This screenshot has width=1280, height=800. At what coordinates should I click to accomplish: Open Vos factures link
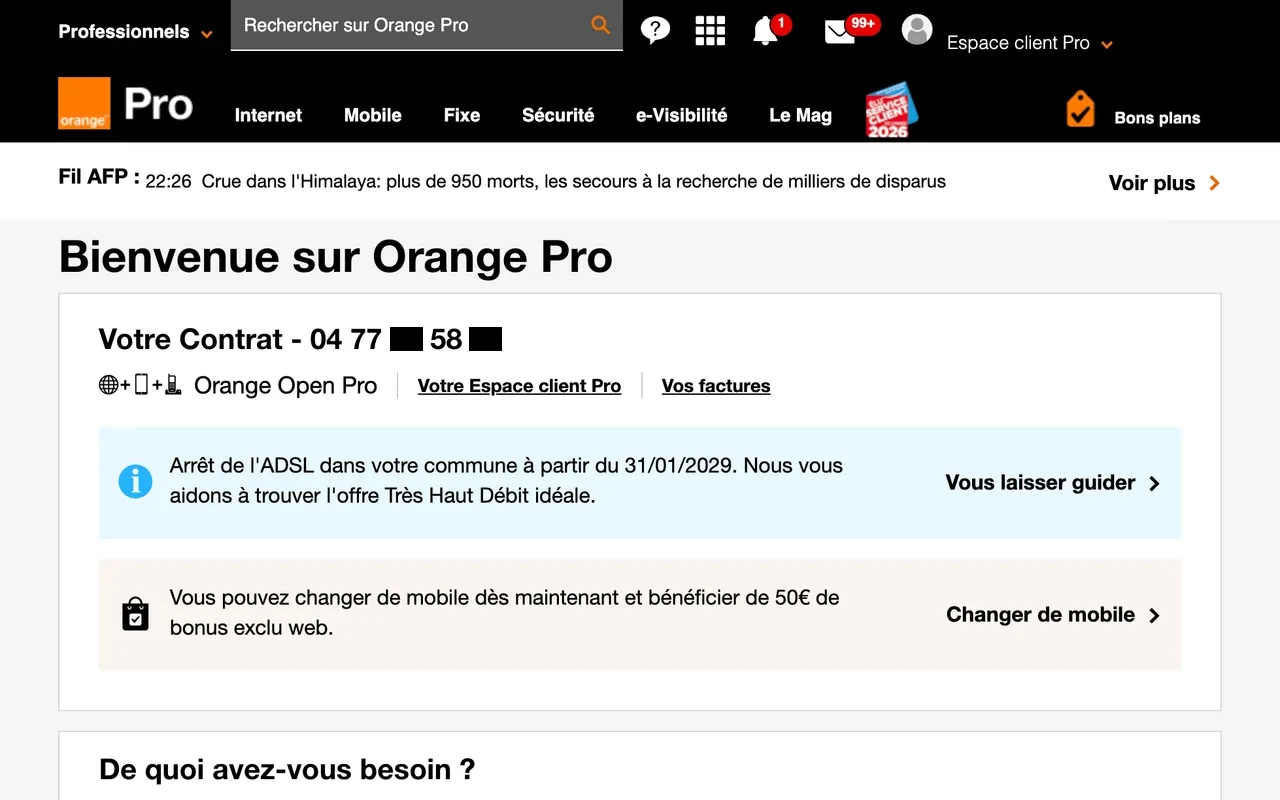click(x=716, y=386)
